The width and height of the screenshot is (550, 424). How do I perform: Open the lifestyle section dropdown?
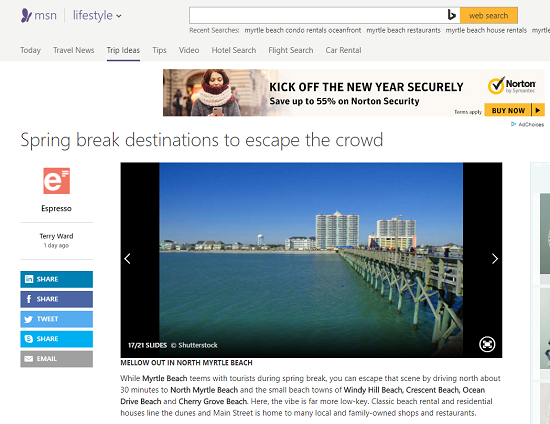(x=97, y=15)
